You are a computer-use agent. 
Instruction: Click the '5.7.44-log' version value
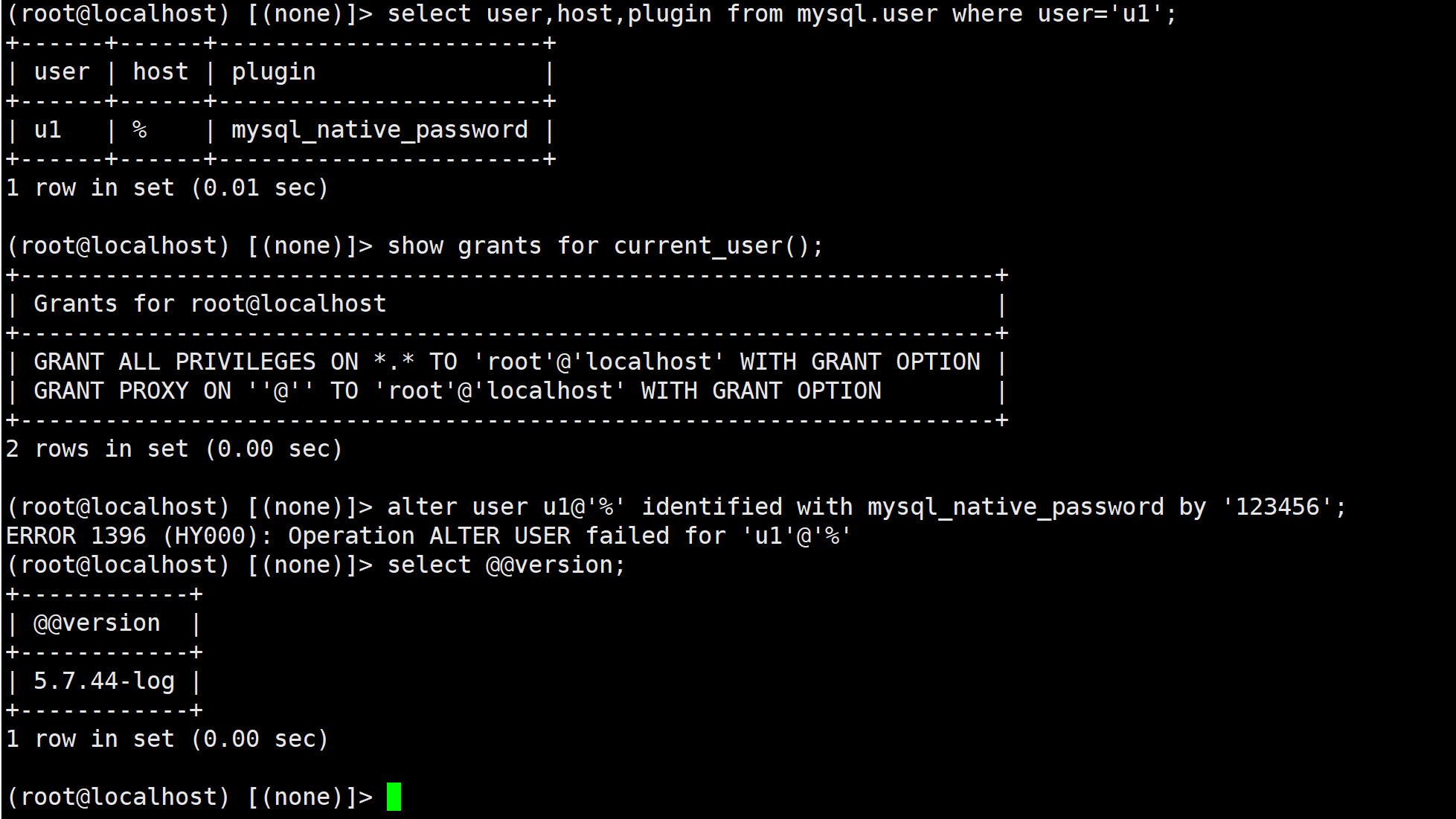pyautogui.click(x=104, y=681)
